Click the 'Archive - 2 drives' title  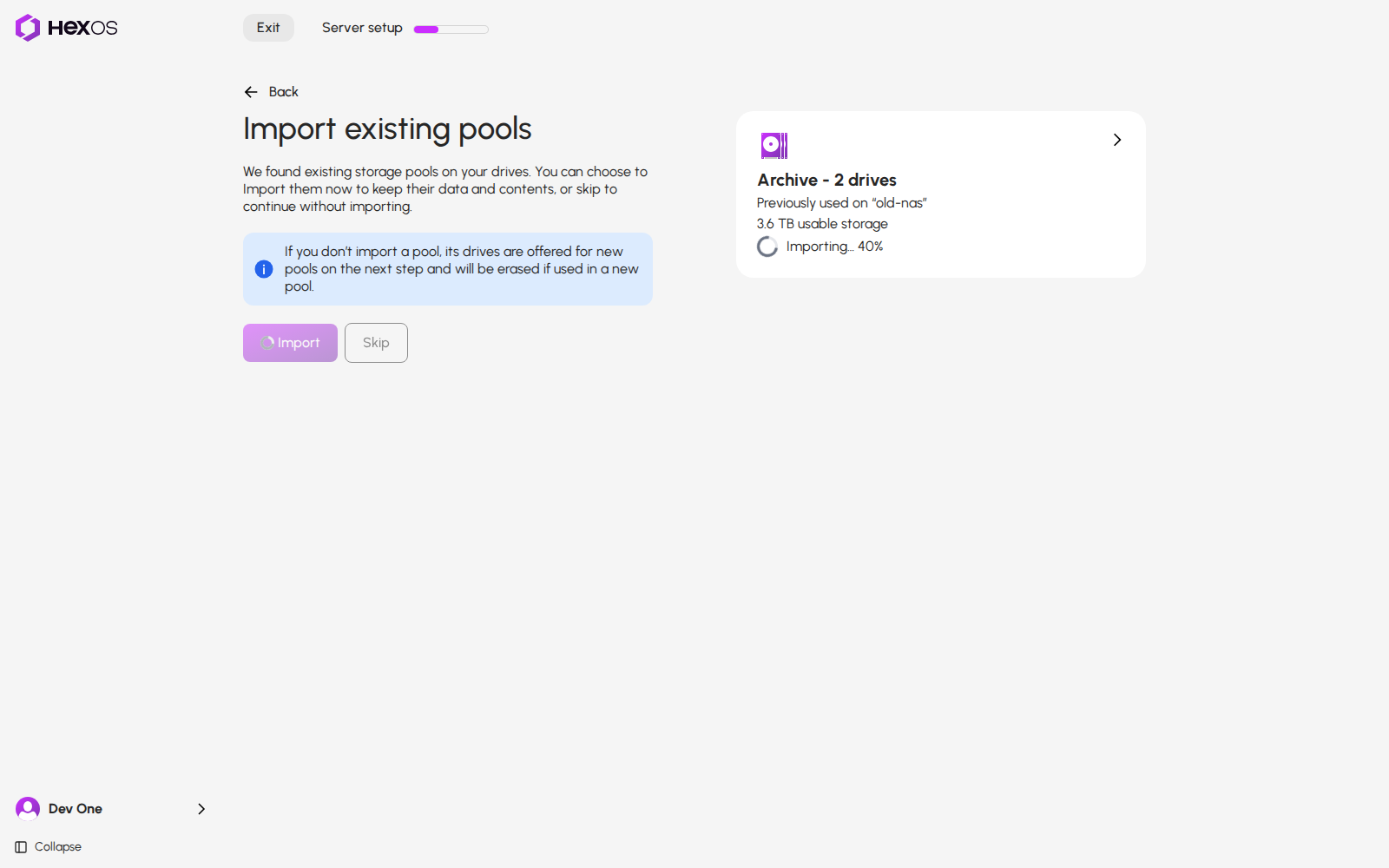coord(826,180)
